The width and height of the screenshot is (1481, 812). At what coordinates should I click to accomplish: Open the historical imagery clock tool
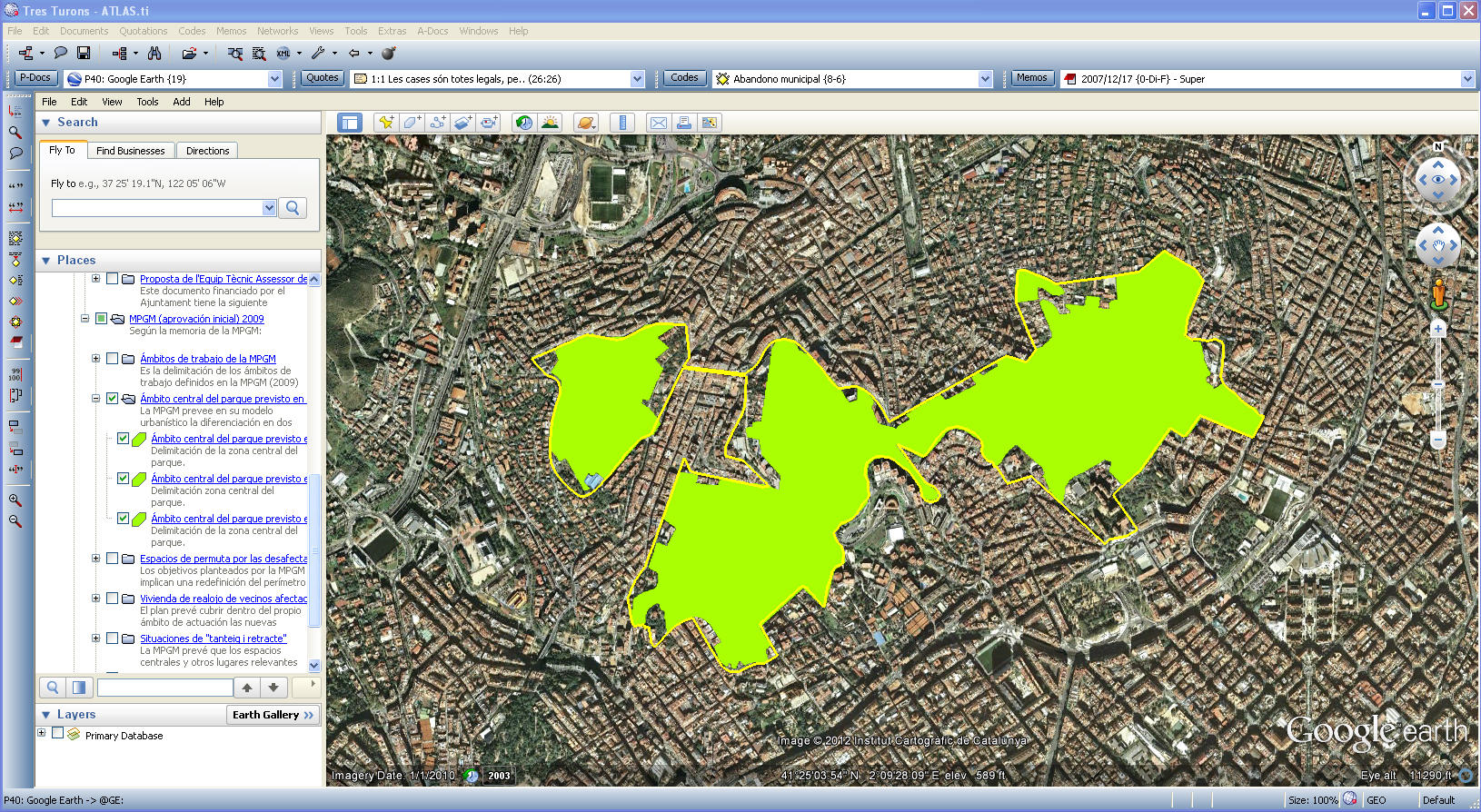[524, 123]
